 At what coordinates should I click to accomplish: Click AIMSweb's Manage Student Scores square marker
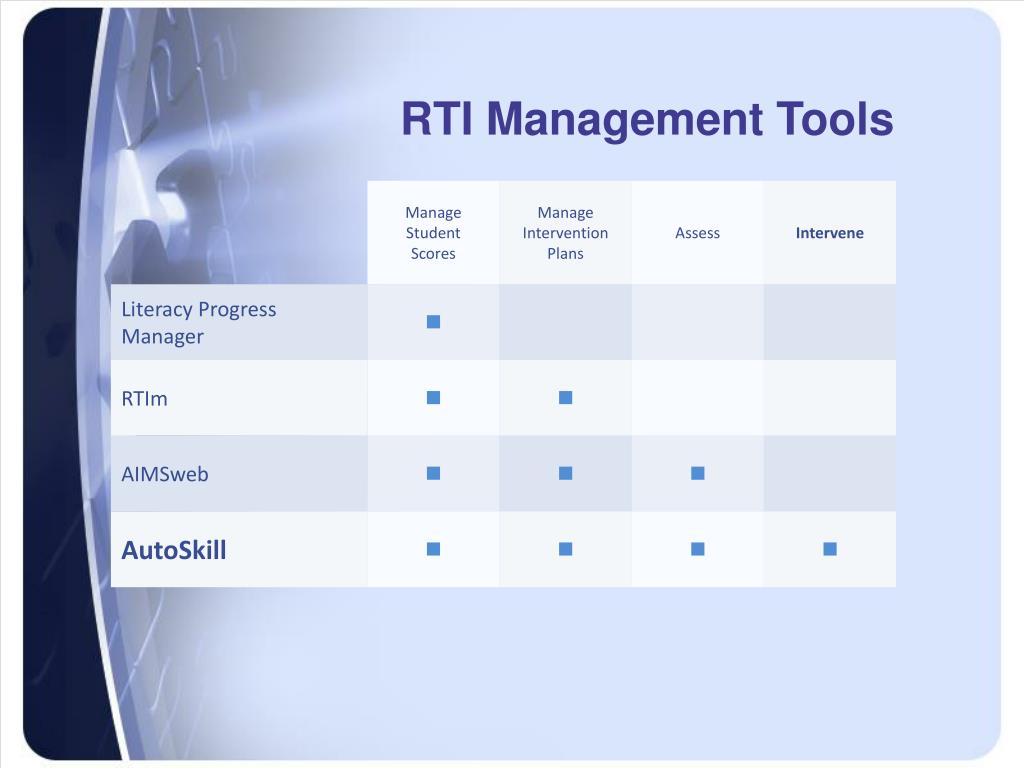[x=434, y=473]
